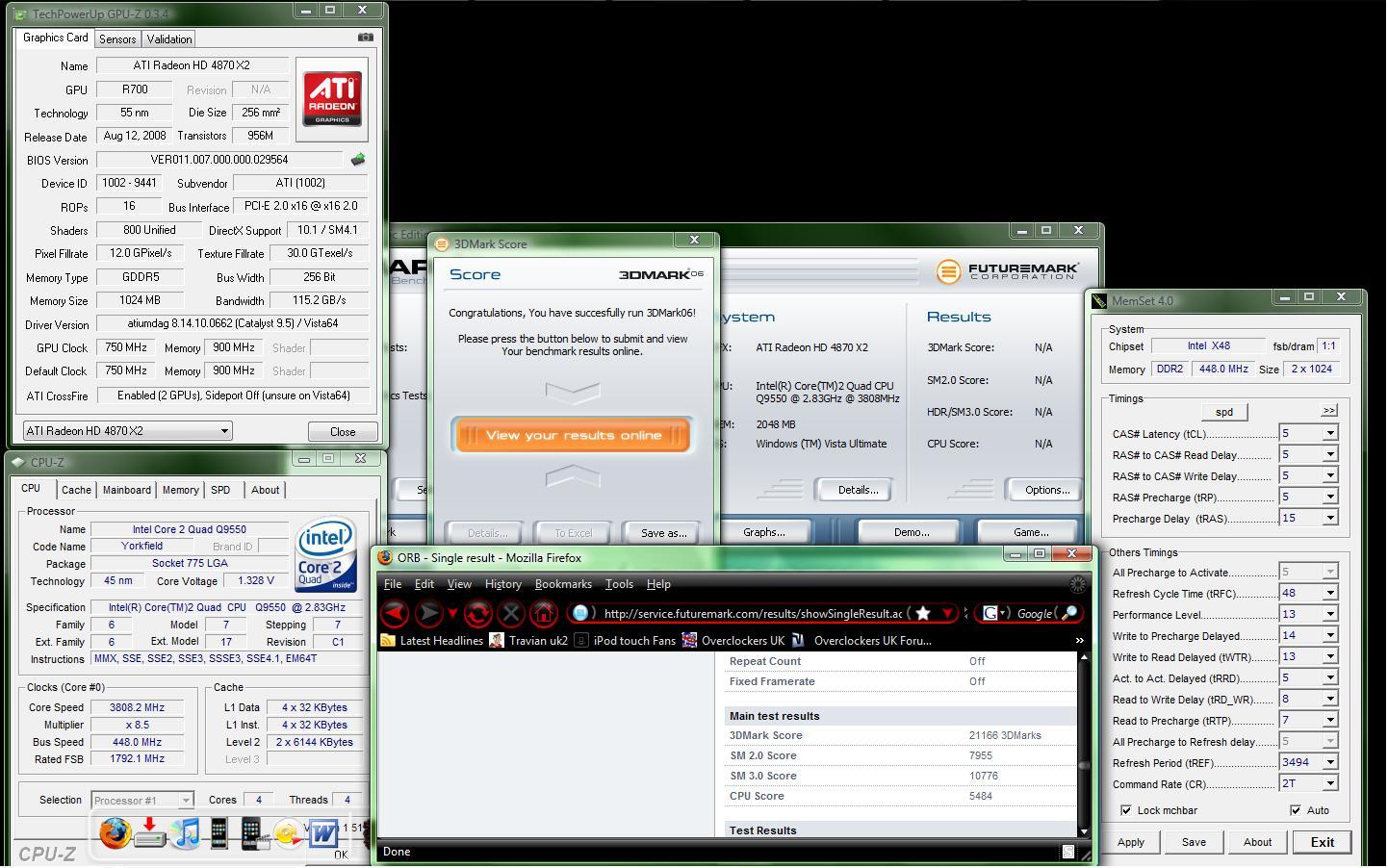The width and height of the screenshot is (1388, 868).
Task: Switch to the Sensors tab in GPU-Z
Action: pos(117,39)
